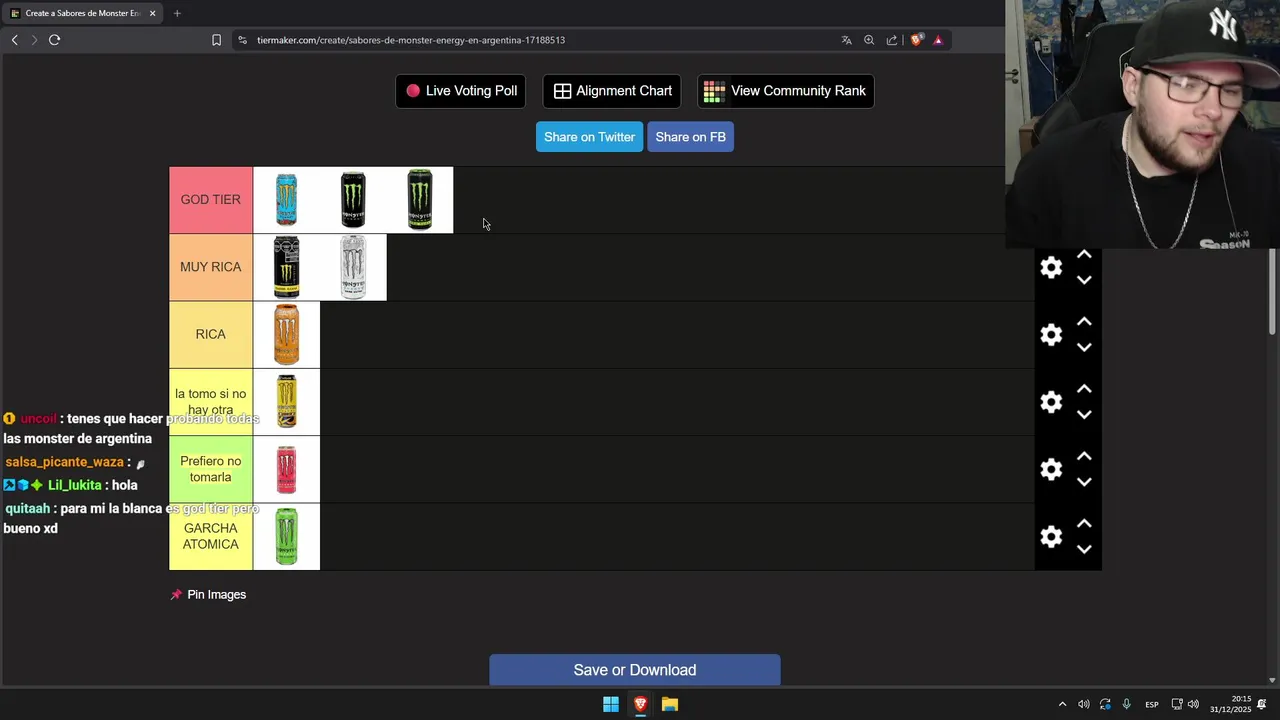
Task: Open the share page icon
Action: (892, 40)
